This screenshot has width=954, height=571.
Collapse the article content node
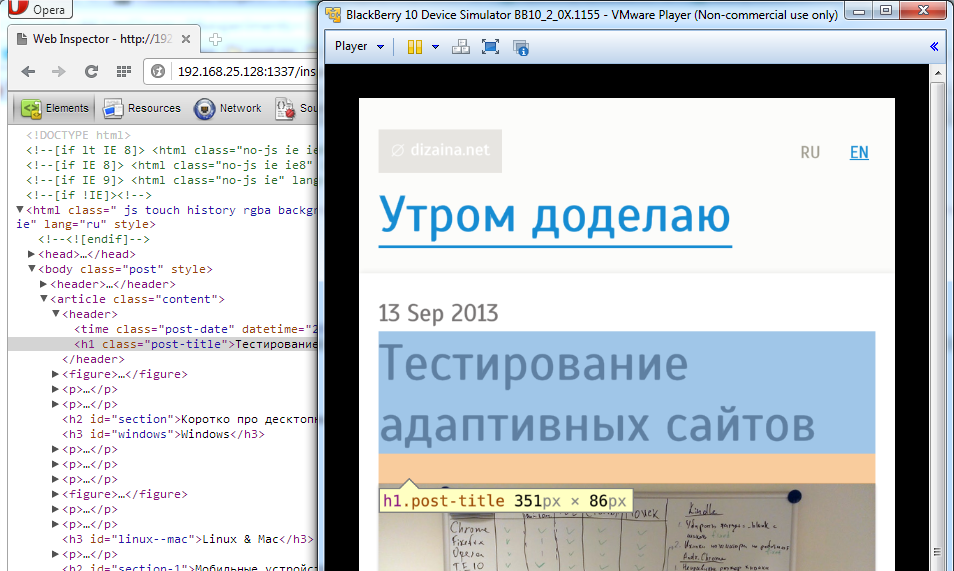44,299
